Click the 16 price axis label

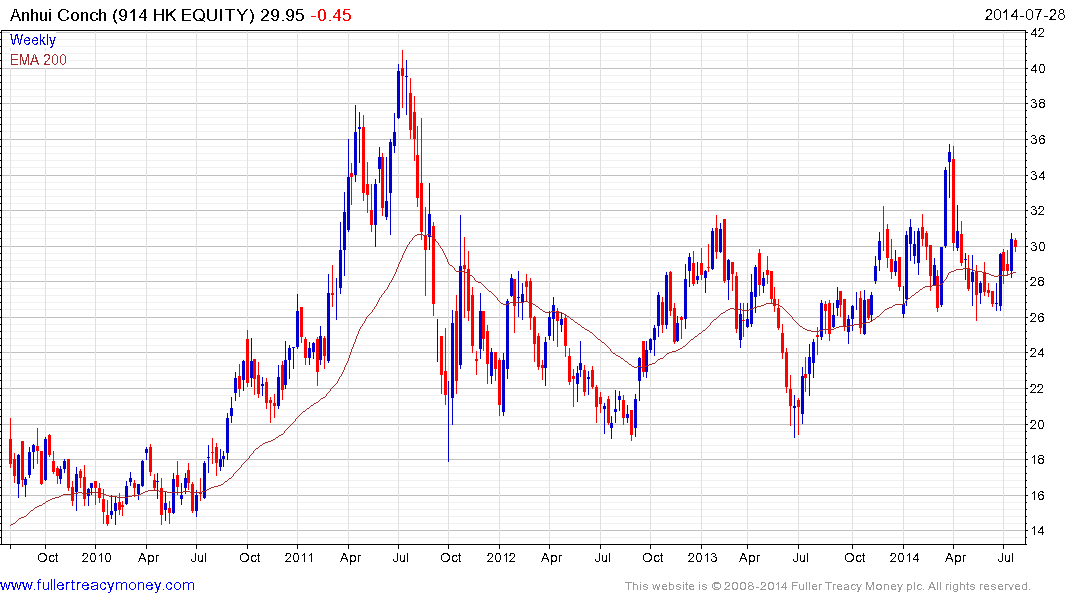pyautogui.click(x=1038, y=496)
